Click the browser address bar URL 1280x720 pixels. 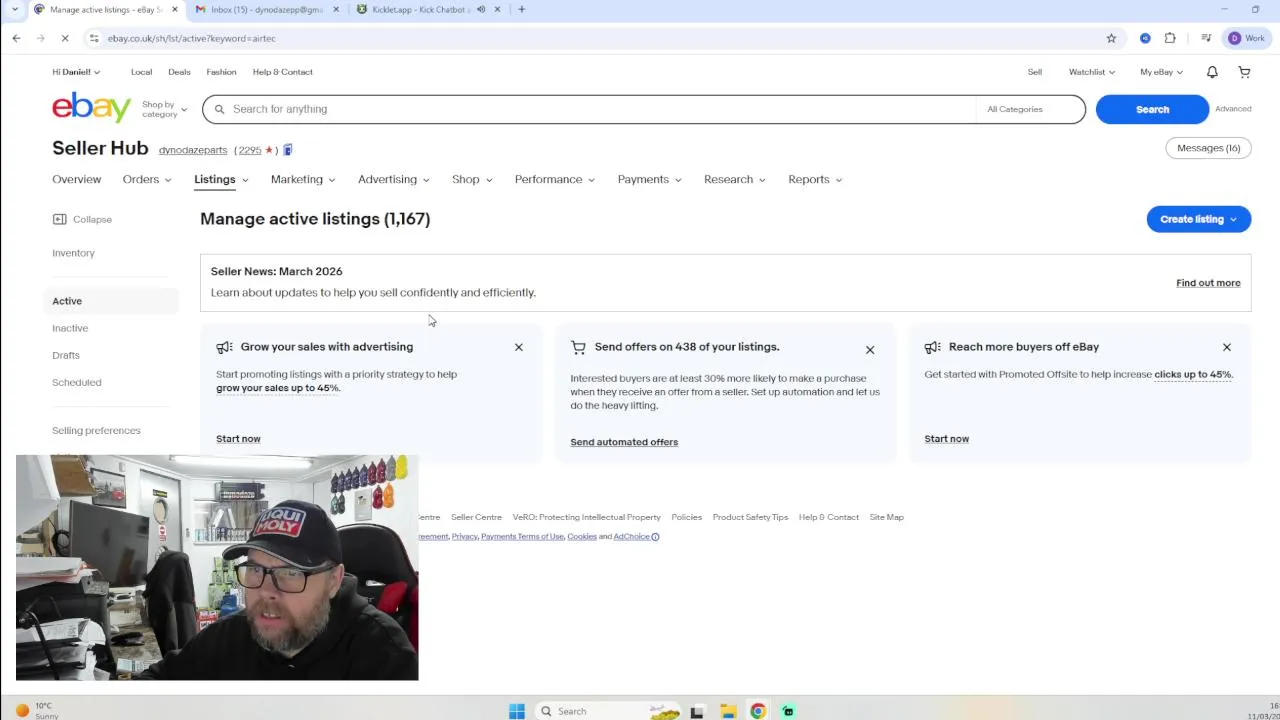click(191, 38)
